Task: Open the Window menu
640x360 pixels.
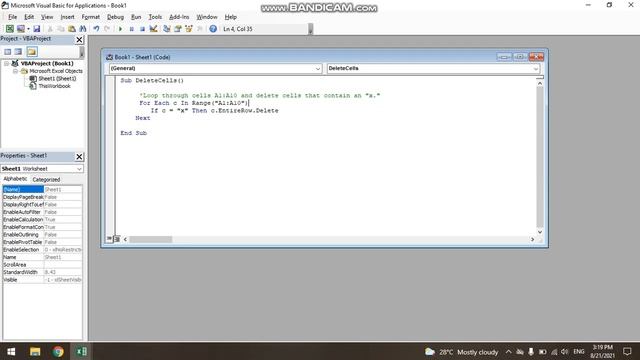Action: point(207,17)
